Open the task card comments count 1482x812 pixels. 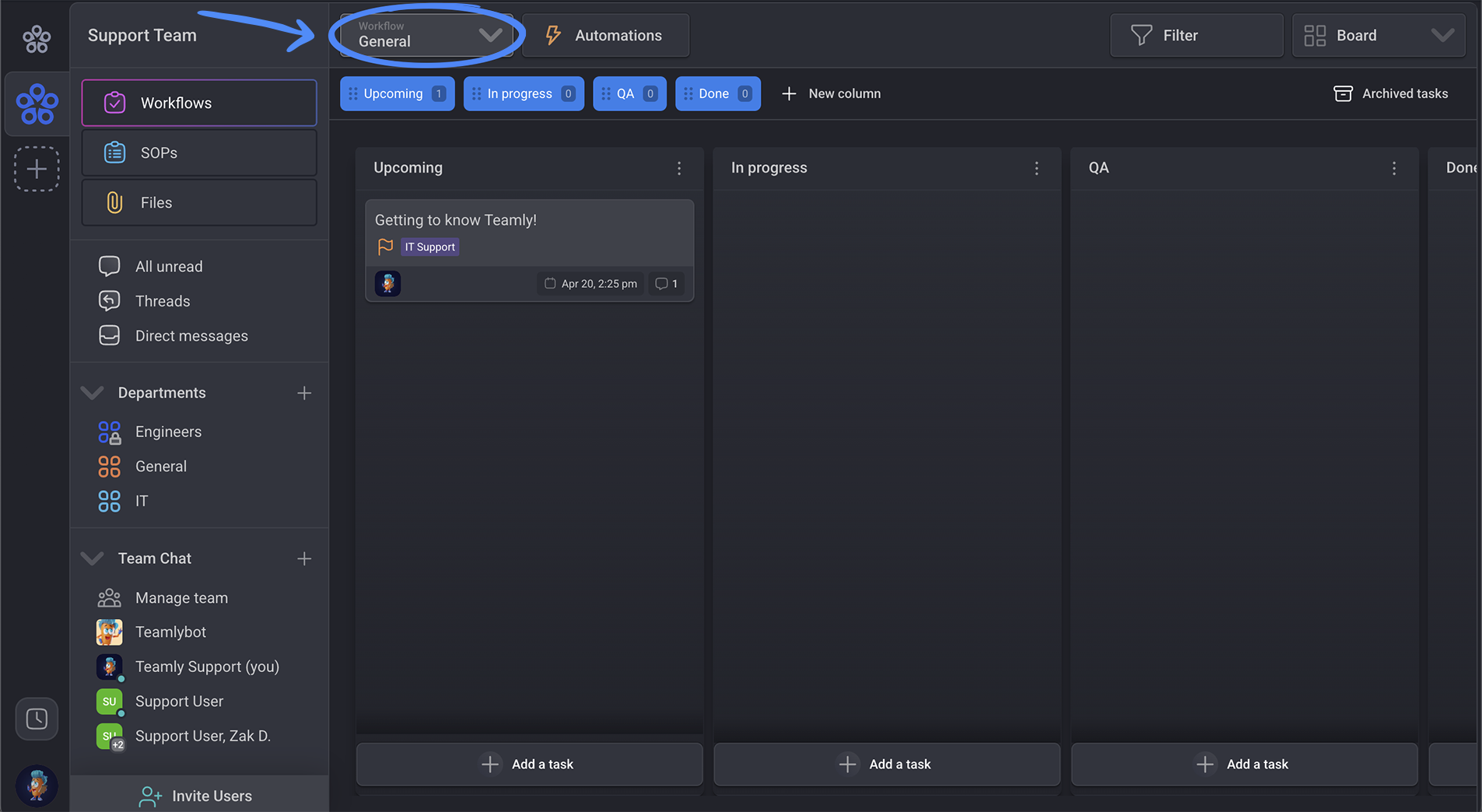[667, 283]
